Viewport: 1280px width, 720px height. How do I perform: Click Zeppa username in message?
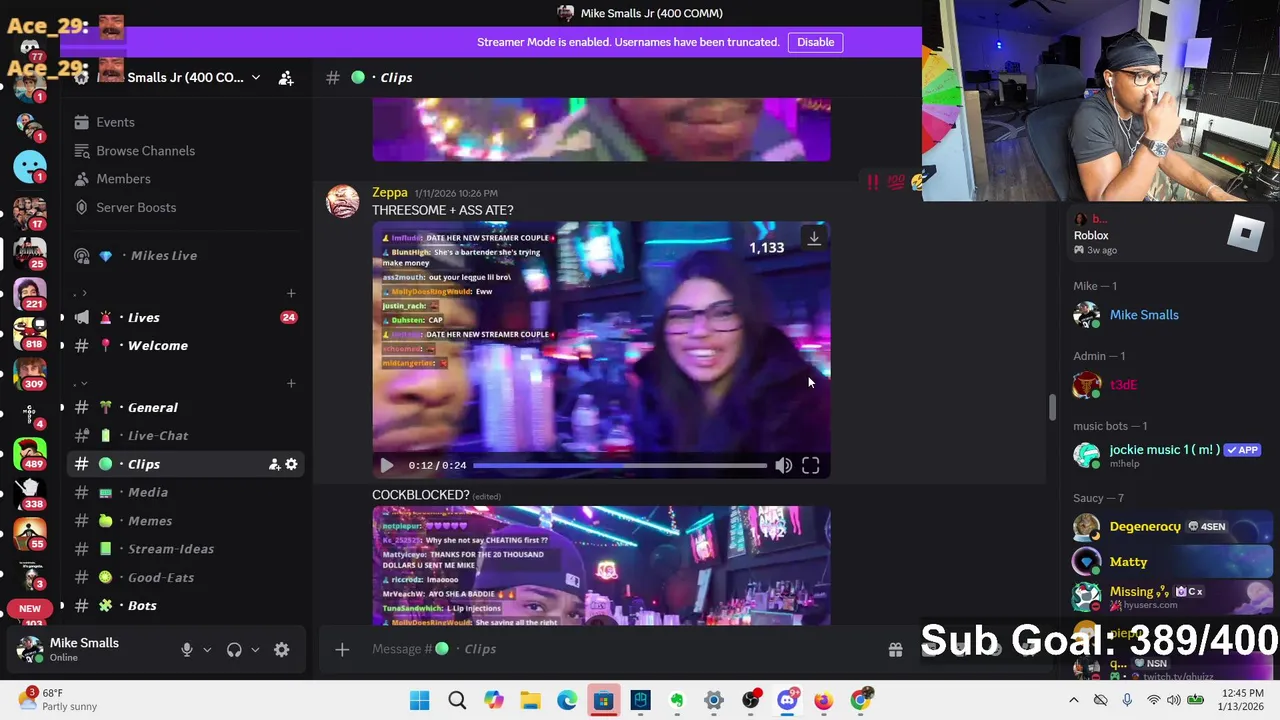point(390,192)
